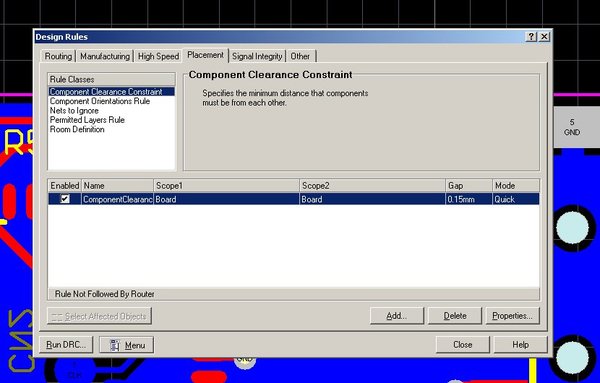This screenshot has width=600, height=383.
Task: Open the Menu button
Action: [x=127, y=345]
